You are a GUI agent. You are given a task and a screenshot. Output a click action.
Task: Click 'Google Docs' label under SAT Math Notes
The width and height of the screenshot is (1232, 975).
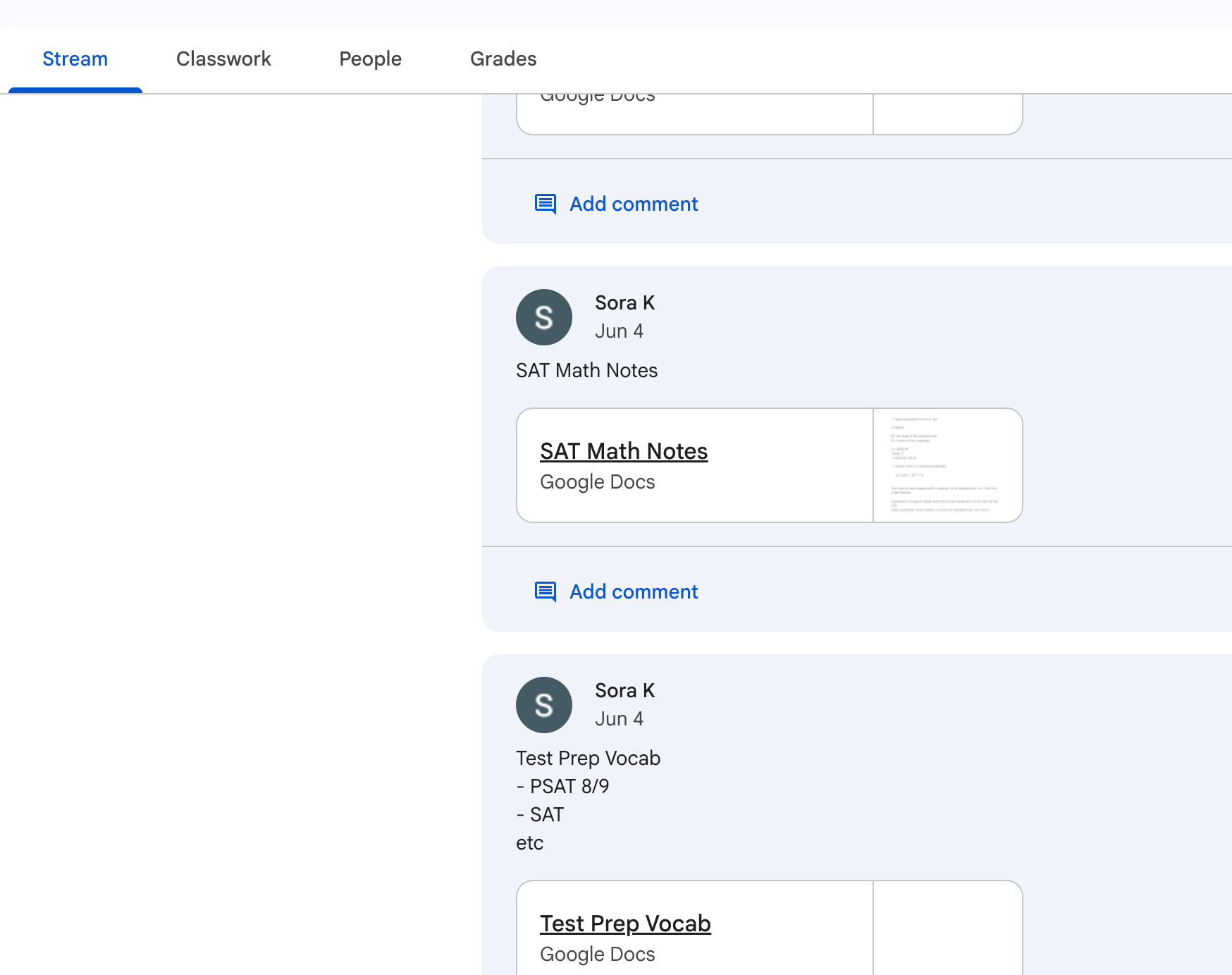(x=598, y=482)
